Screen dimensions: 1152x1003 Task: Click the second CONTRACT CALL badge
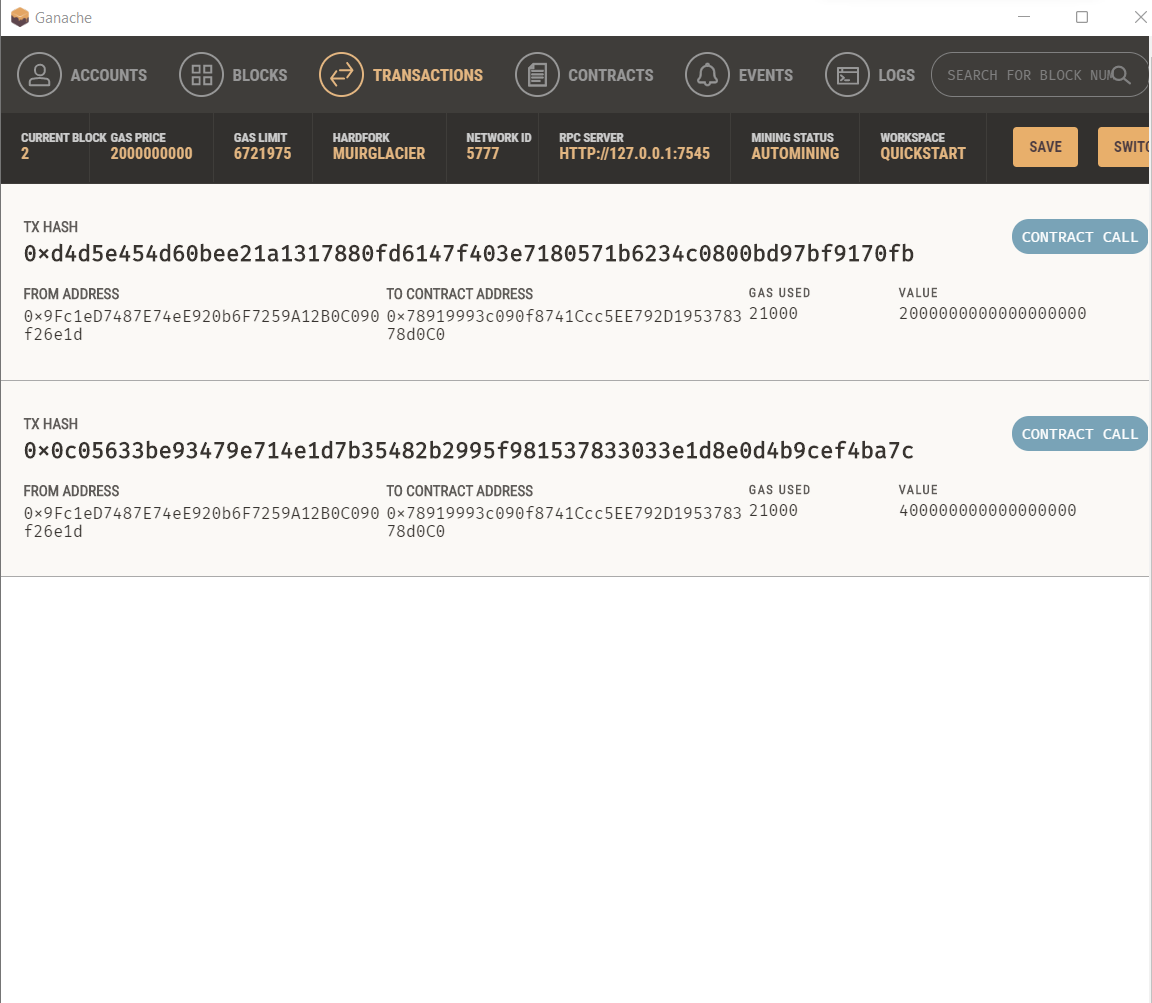click(1079, 434)
